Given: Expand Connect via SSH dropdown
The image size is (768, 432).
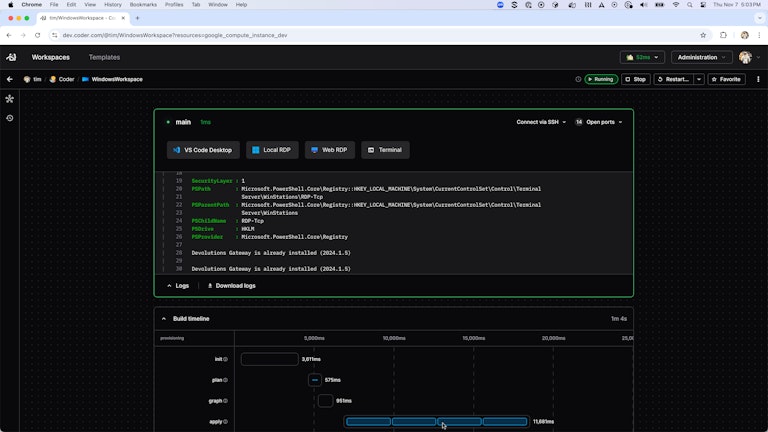Looking at the screenshot, I should pos(543,122).
